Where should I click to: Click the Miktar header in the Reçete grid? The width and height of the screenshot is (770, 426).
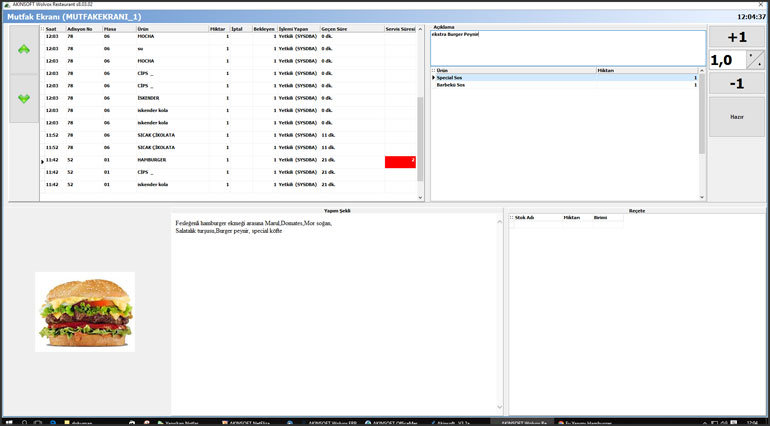click(x=578, y=218)
